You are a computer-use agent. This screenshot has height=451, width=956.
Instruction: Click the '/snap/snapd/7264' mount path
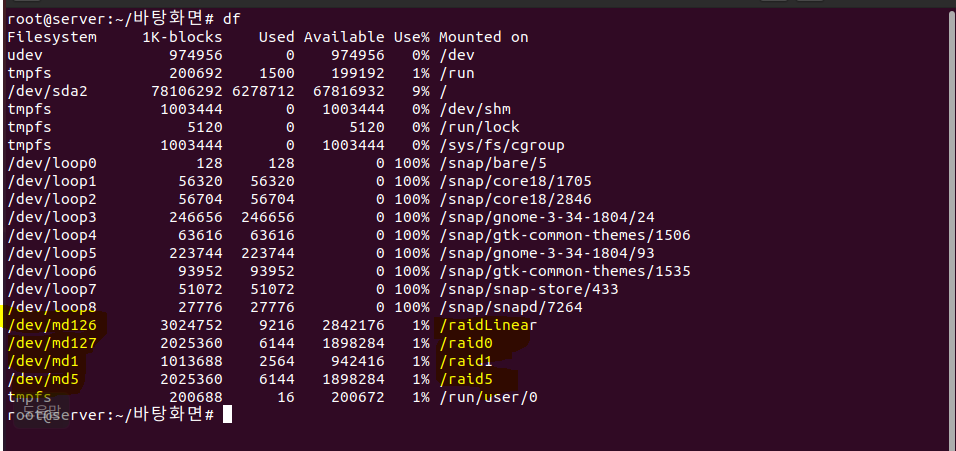pyautogui.click(x=511, y=307)
